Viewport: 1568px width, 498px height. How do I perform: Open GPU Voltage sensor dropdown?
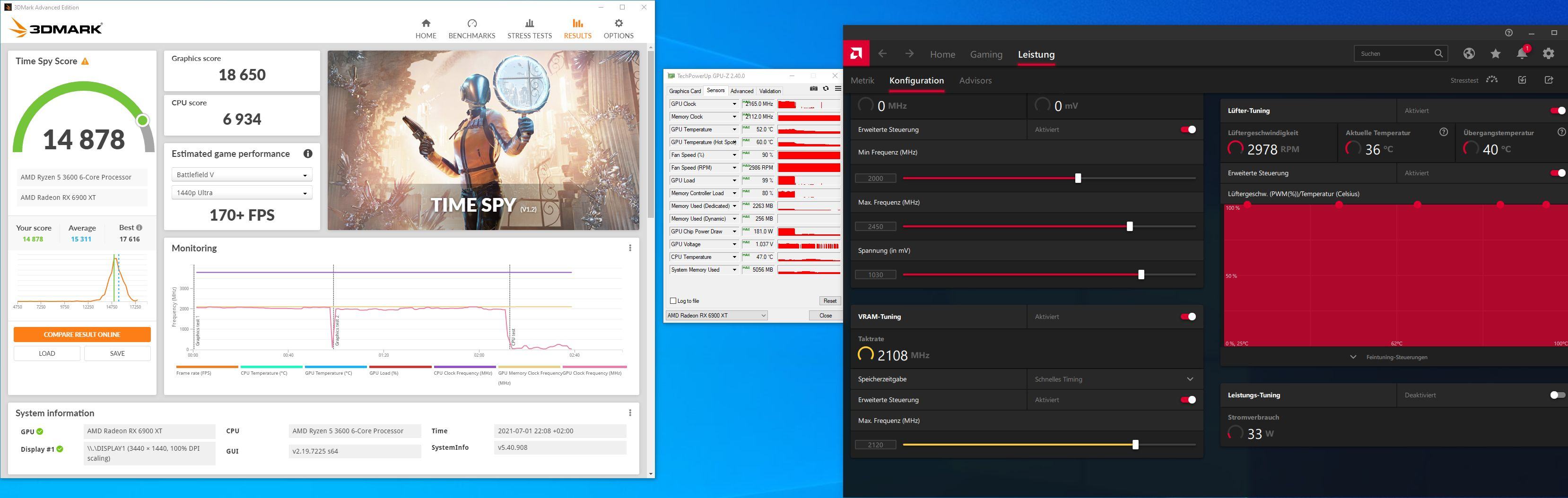734,244
